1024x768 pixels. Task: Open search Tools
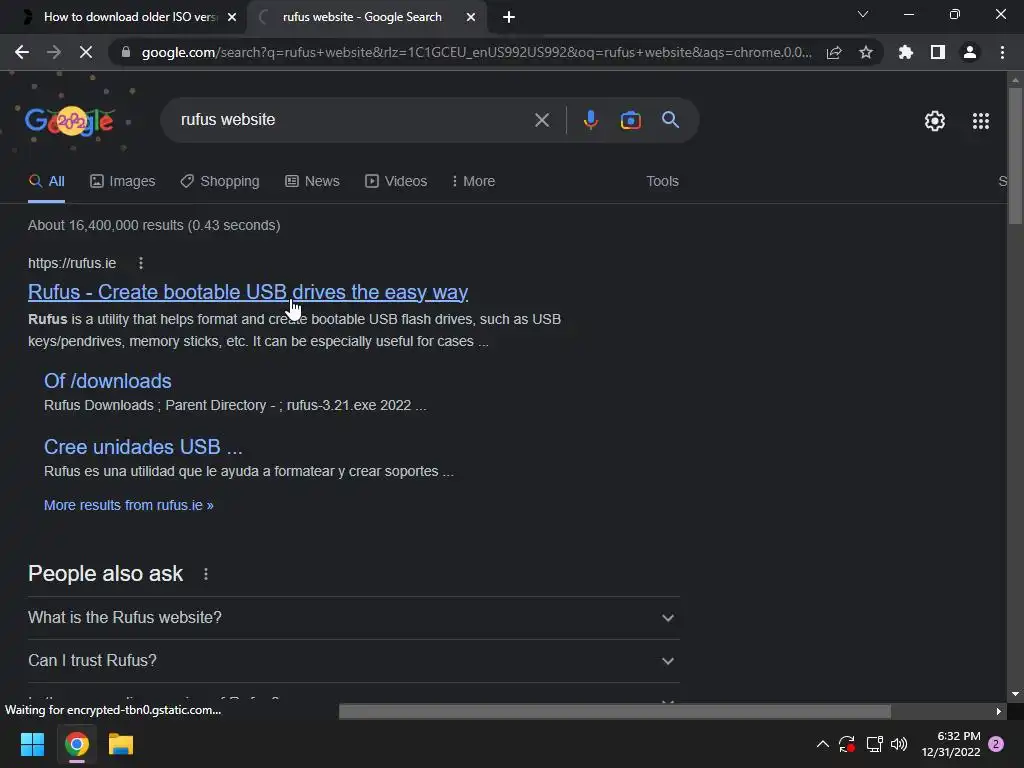click(x=662, y=182)
